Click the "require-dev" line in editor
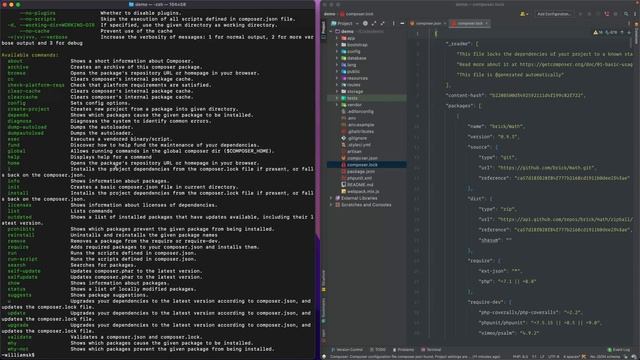Screen dimensions: 640x360 489,302
